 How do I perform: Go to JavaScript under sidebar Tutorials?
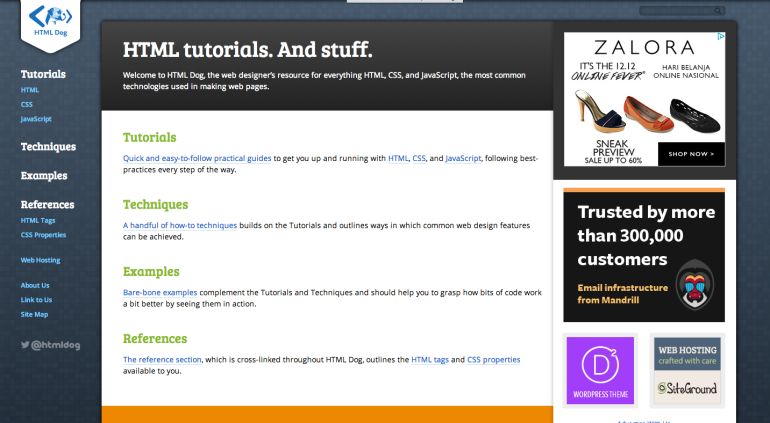(x=36, y=119)
